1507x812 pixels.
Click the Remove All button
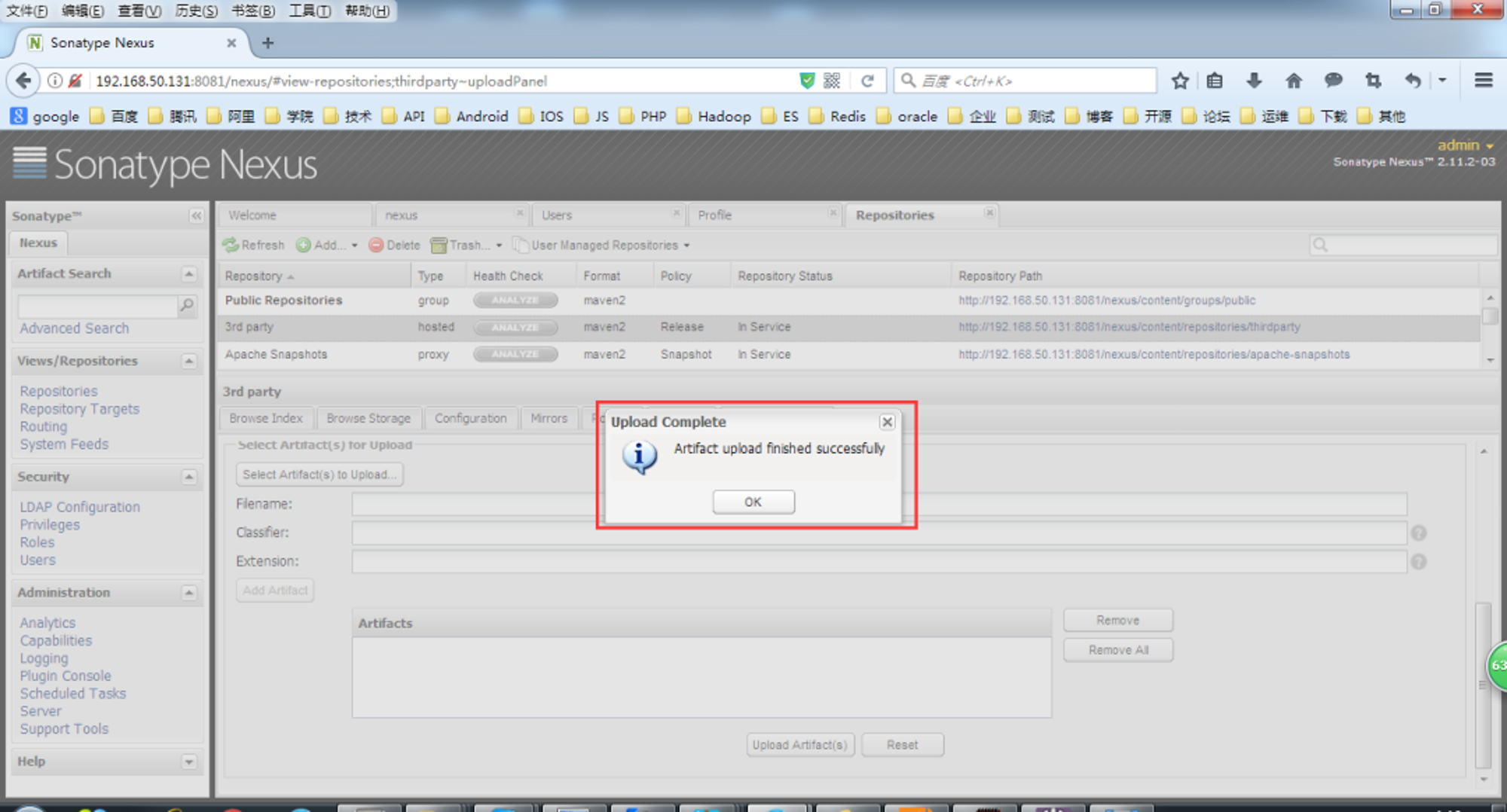click(1118, 650)
